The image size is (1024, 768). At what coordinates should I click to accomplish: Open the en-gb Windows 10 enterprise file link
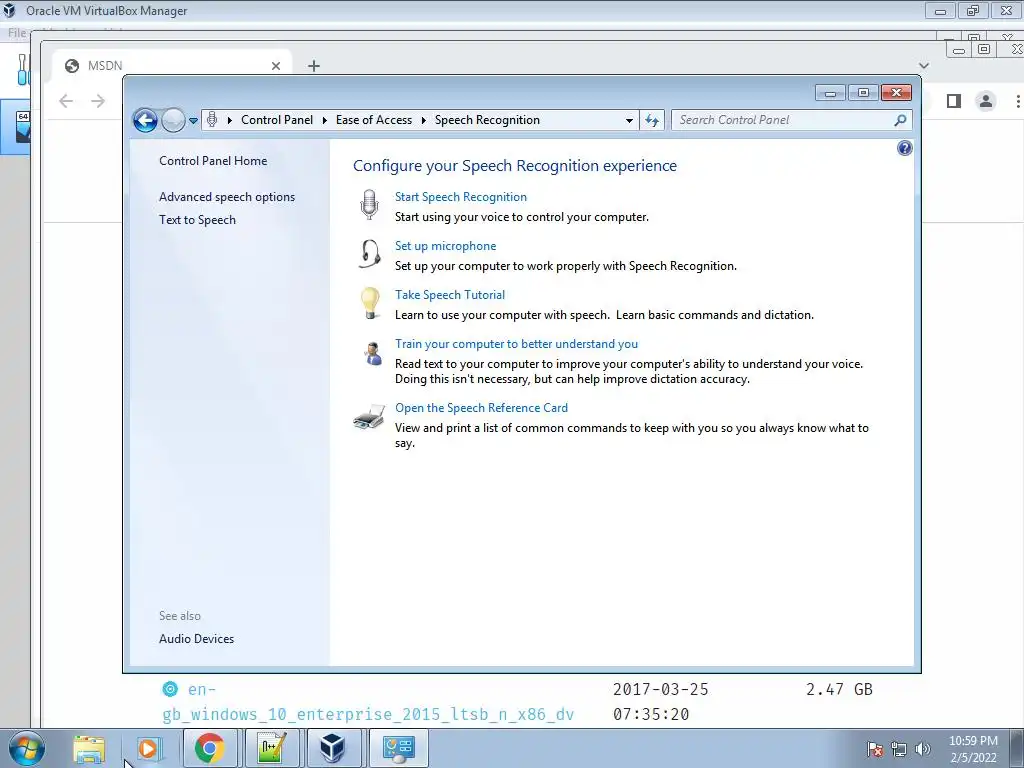[x=368, y=701]
